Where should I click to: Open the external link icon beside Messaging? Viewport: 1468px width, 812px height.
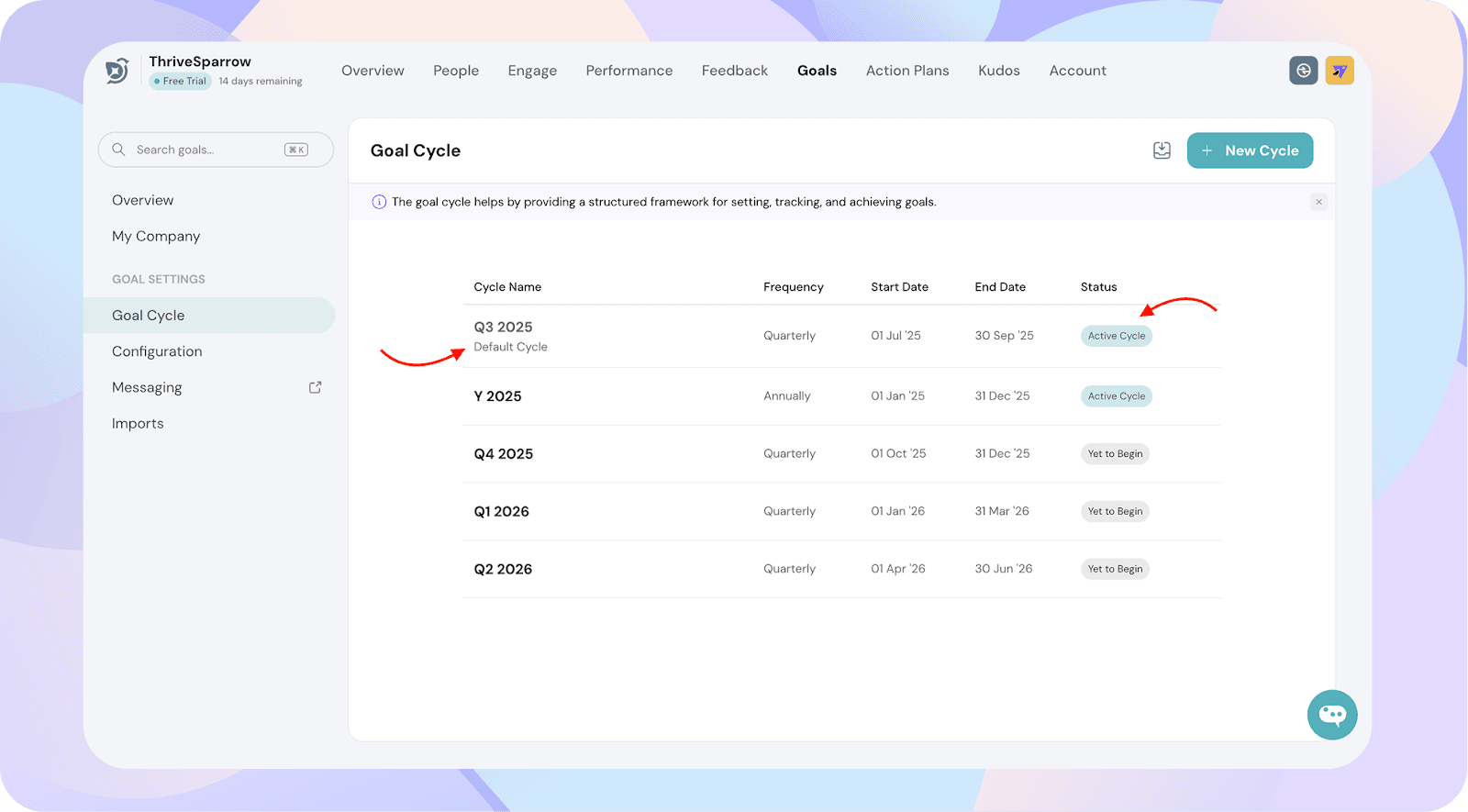point(315,387)
